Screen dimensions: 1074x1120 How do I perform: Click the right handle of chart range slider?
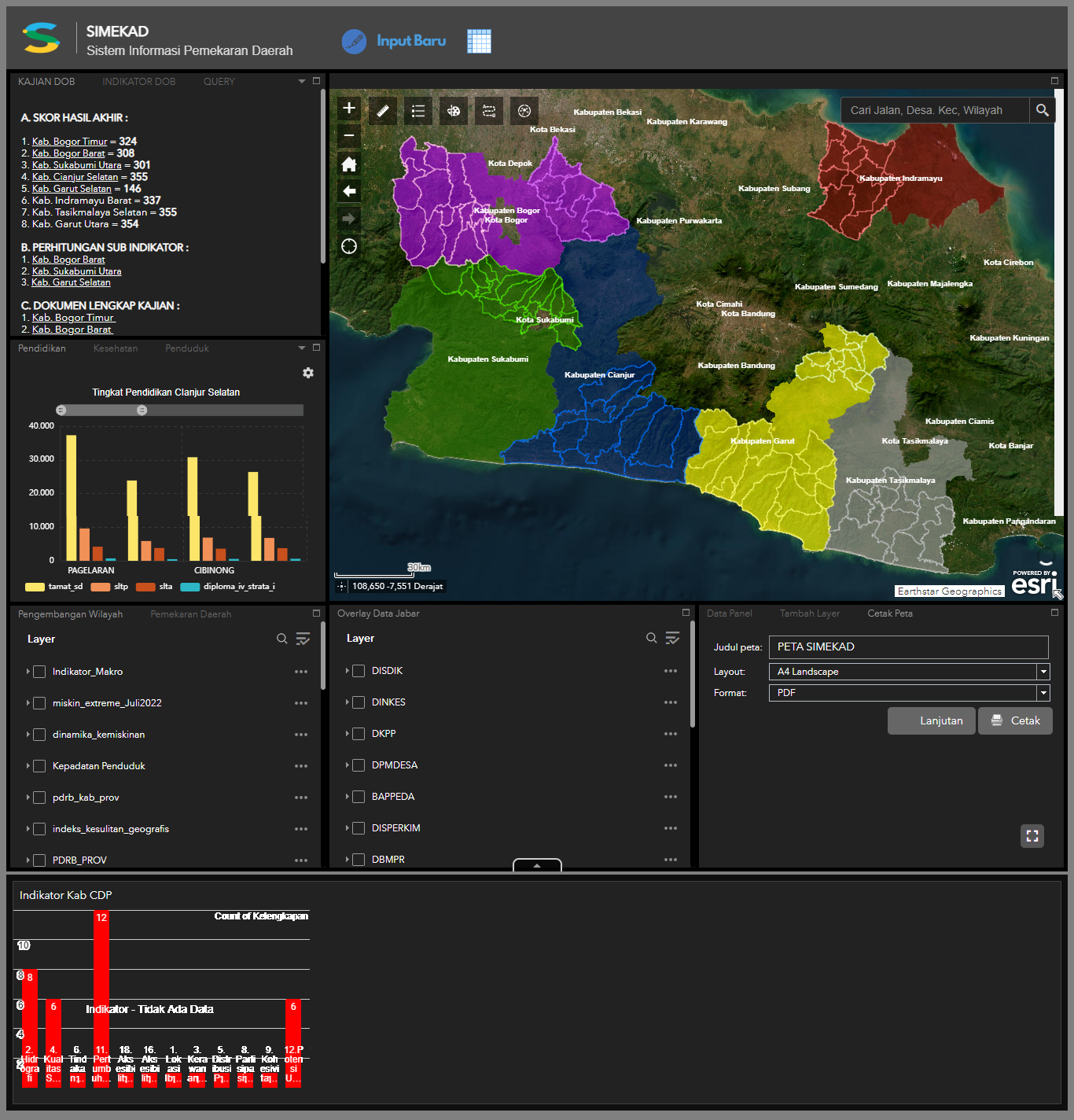coord(142,410)
